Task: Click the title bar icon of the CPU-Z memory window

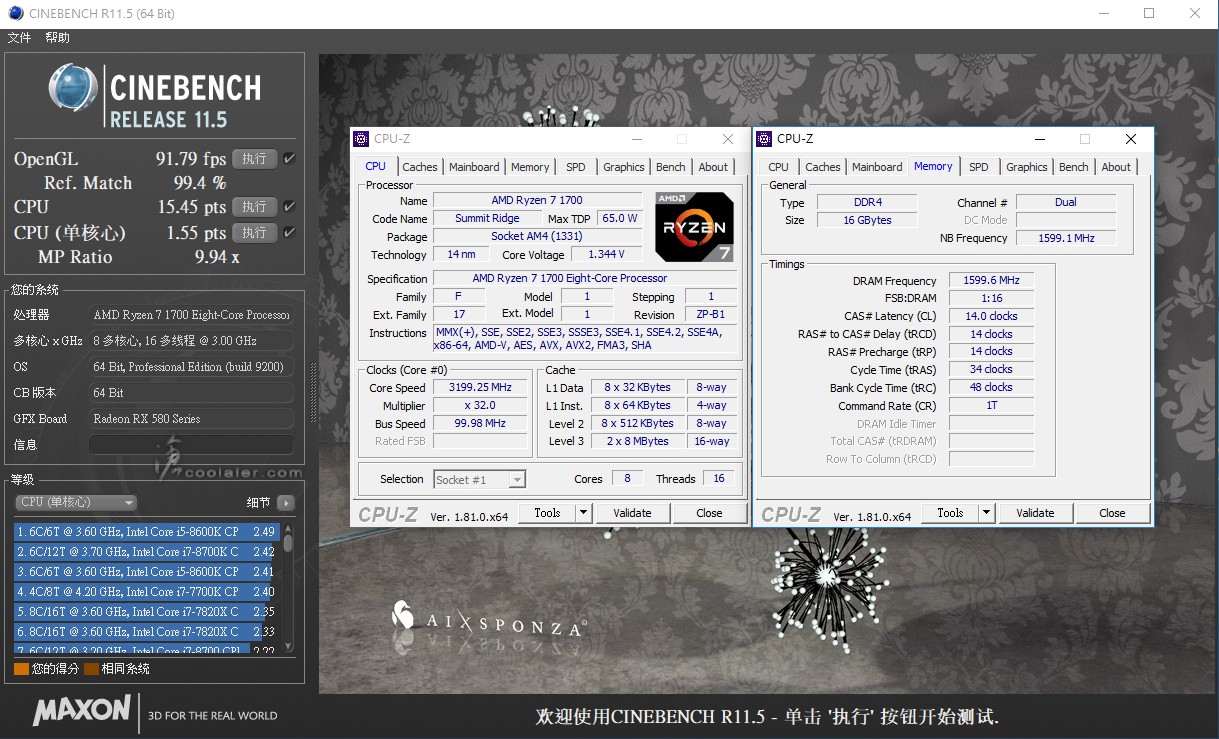Action: click(x=764, y=139)
